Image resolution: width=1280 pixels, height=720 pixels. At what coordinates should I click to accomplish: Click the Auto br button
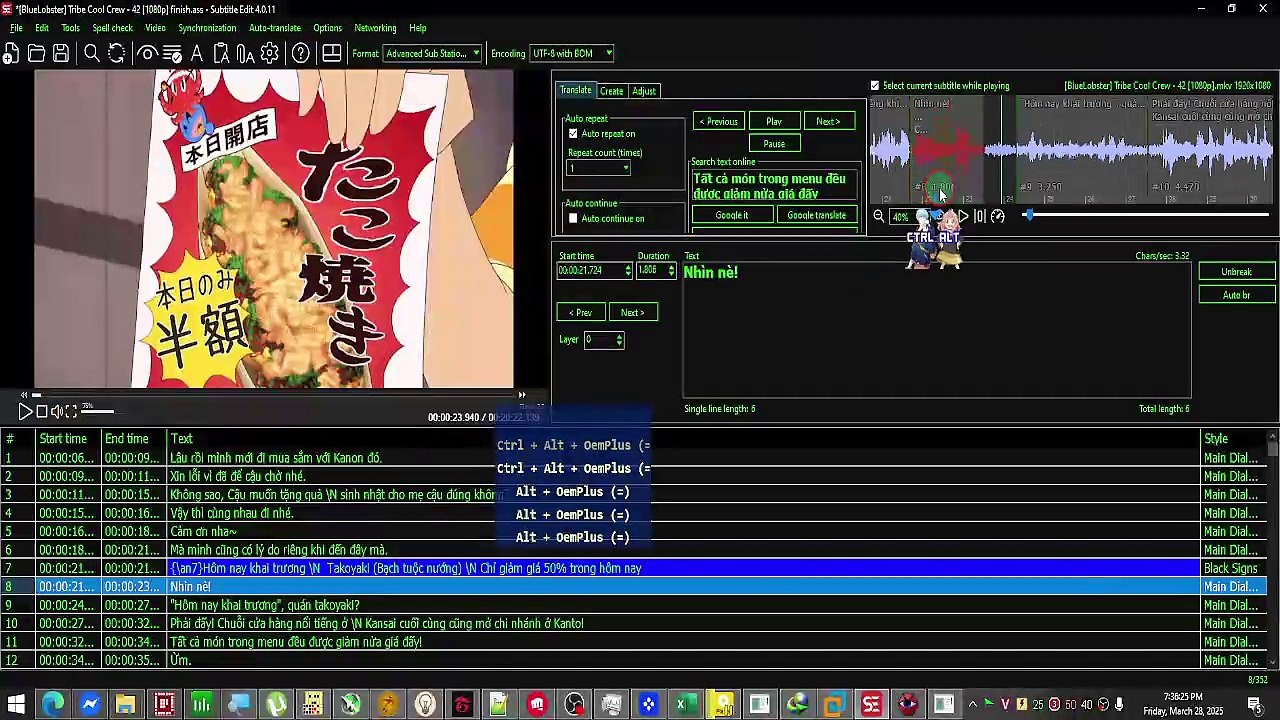pyautogui.click(x=1236, y=295)
